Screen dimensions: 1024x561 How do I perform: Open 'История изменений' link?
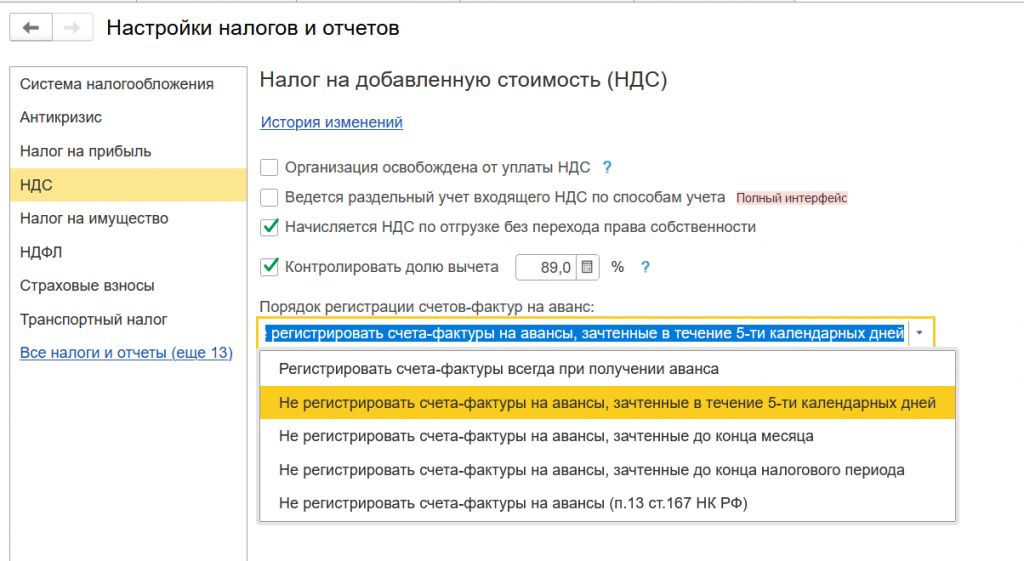pos(331,122)
